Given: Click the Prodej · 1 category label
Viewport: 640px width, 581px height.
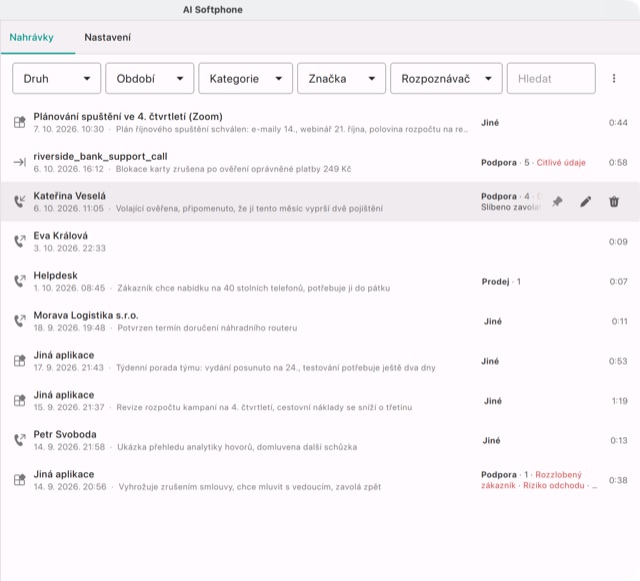Looking at the screenshot, I should [x=501, y=282].
